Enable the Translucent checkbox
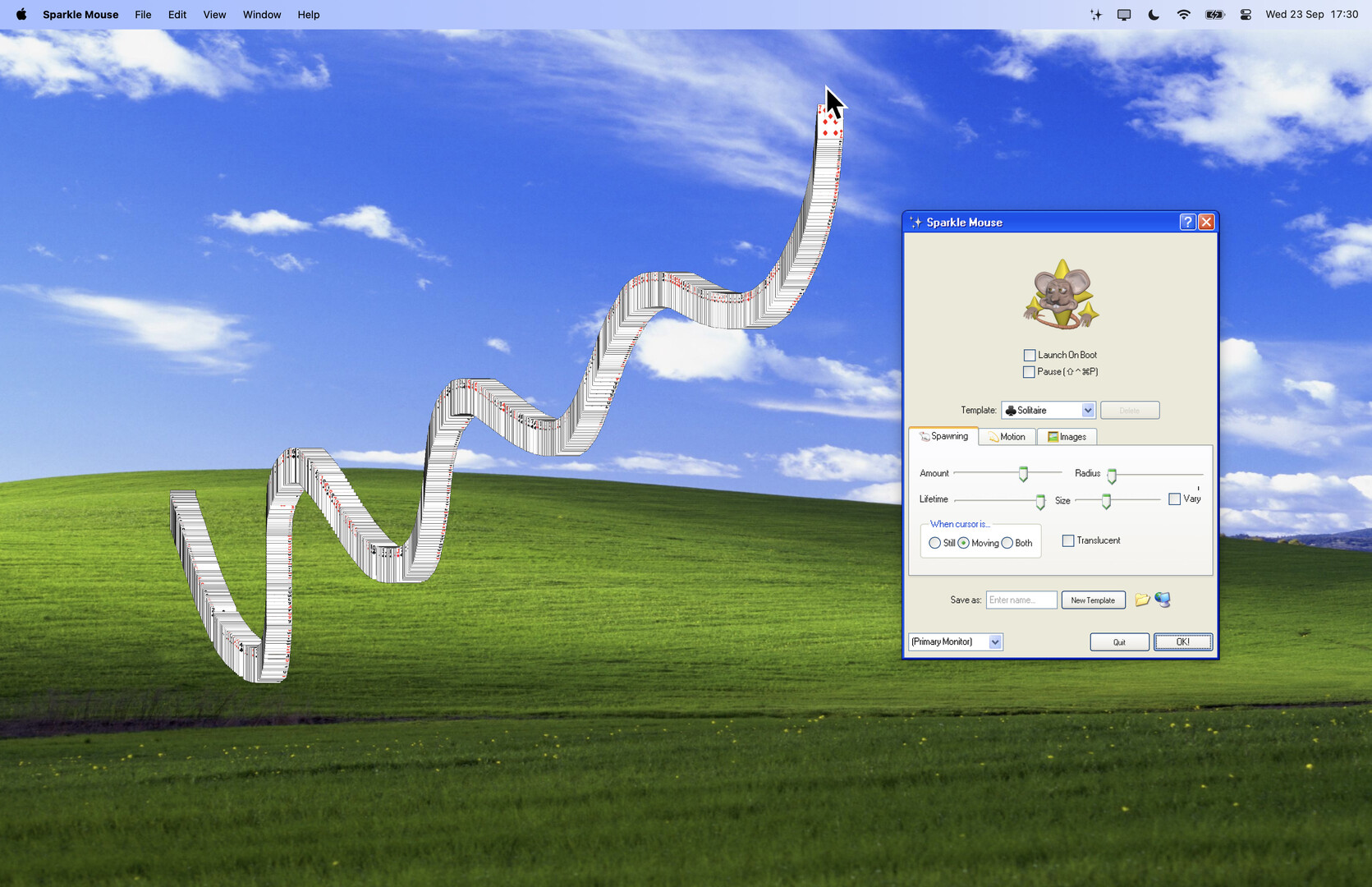The width and height of the screenshot is (1372, 887). 1068,540
